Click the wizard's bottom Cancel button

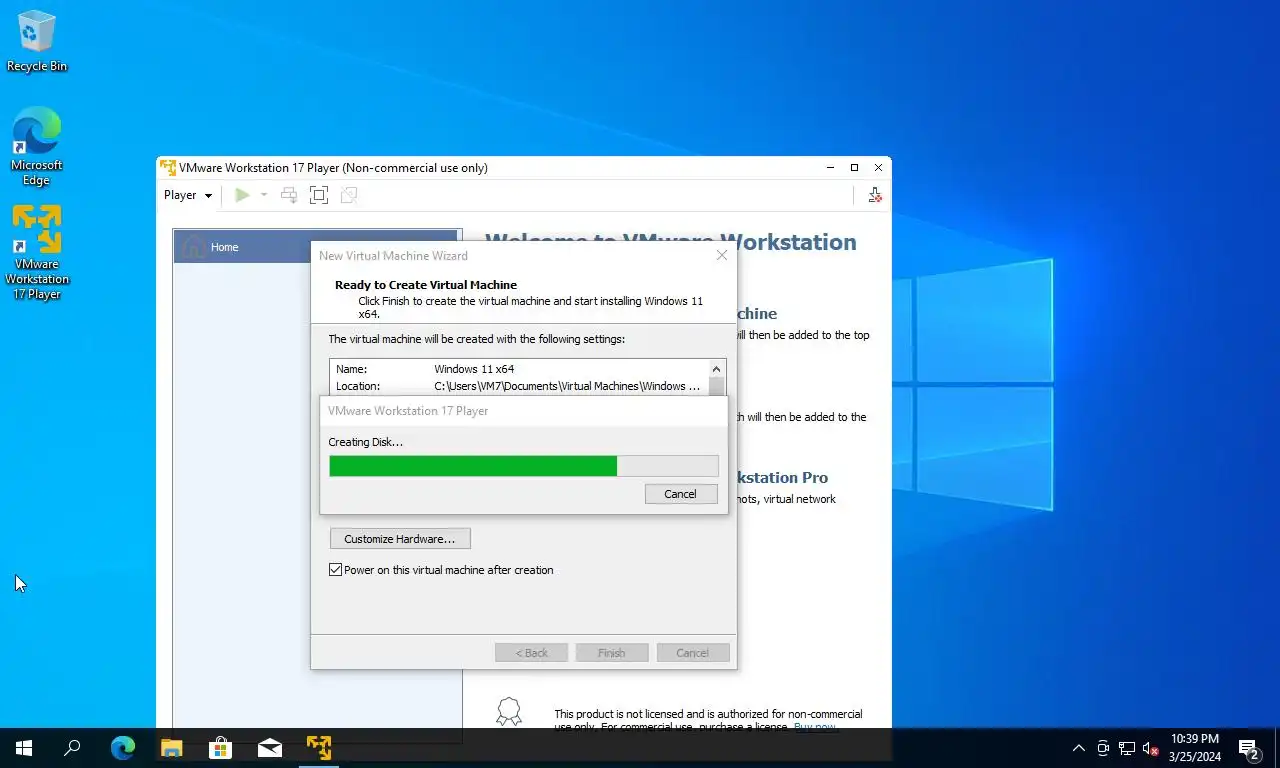point(692,653)
